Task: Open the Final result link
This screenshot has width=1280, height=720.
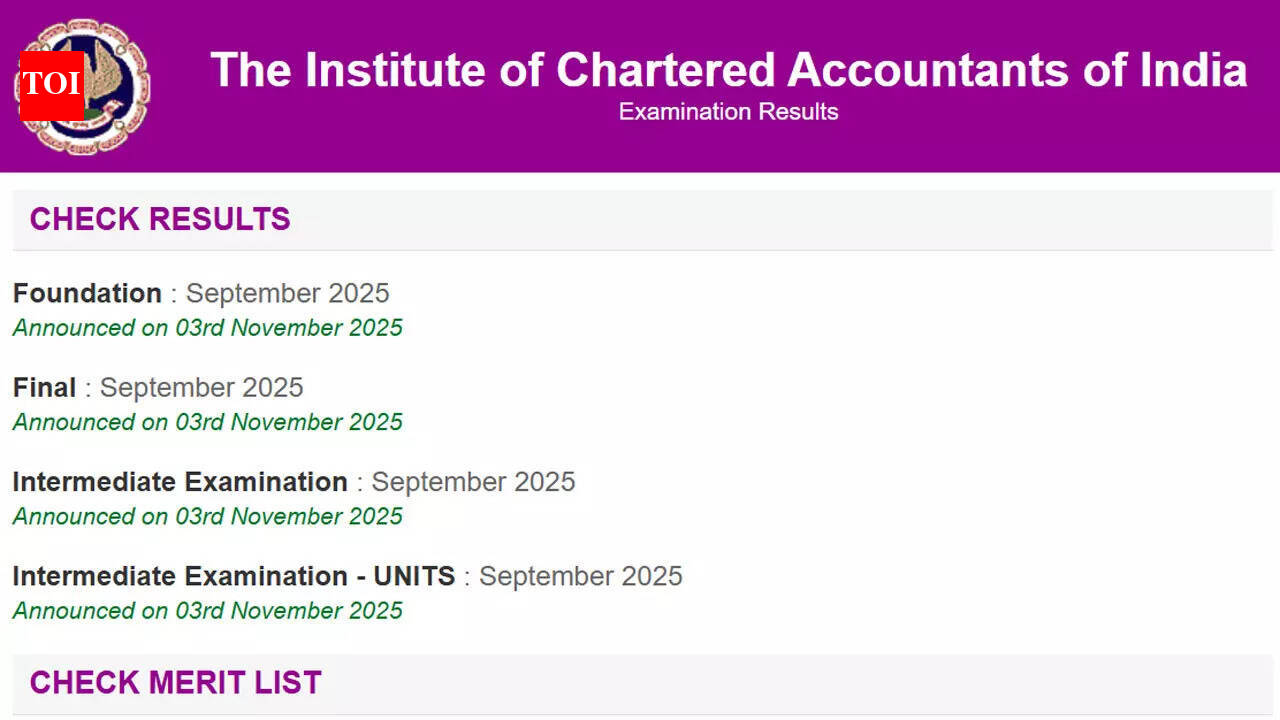Action: 44,387
